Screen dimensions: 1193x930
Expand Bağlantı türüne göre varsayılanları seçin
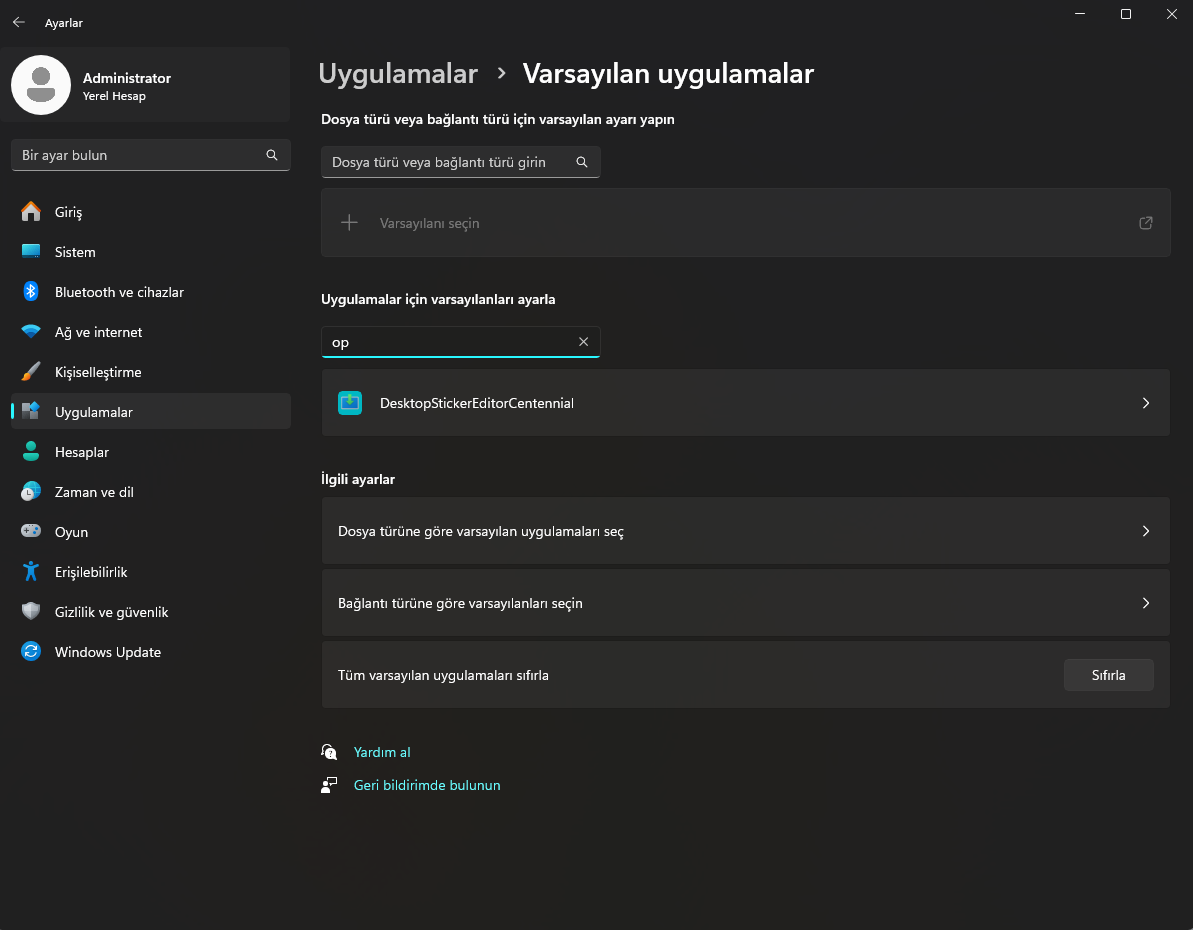(x=745, y=603)
